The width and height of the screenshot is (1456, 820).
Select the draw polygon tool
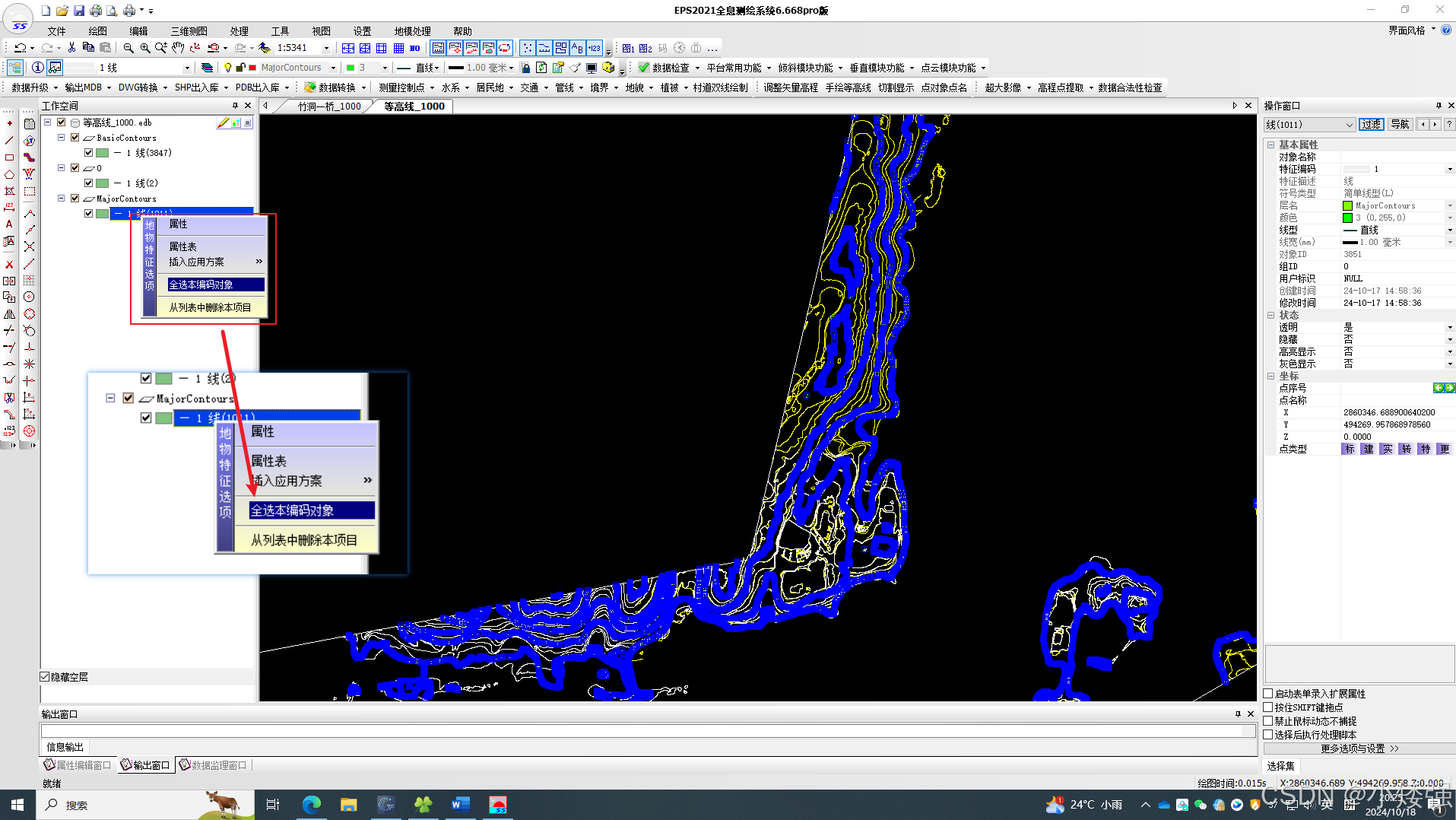click(9, 175)
